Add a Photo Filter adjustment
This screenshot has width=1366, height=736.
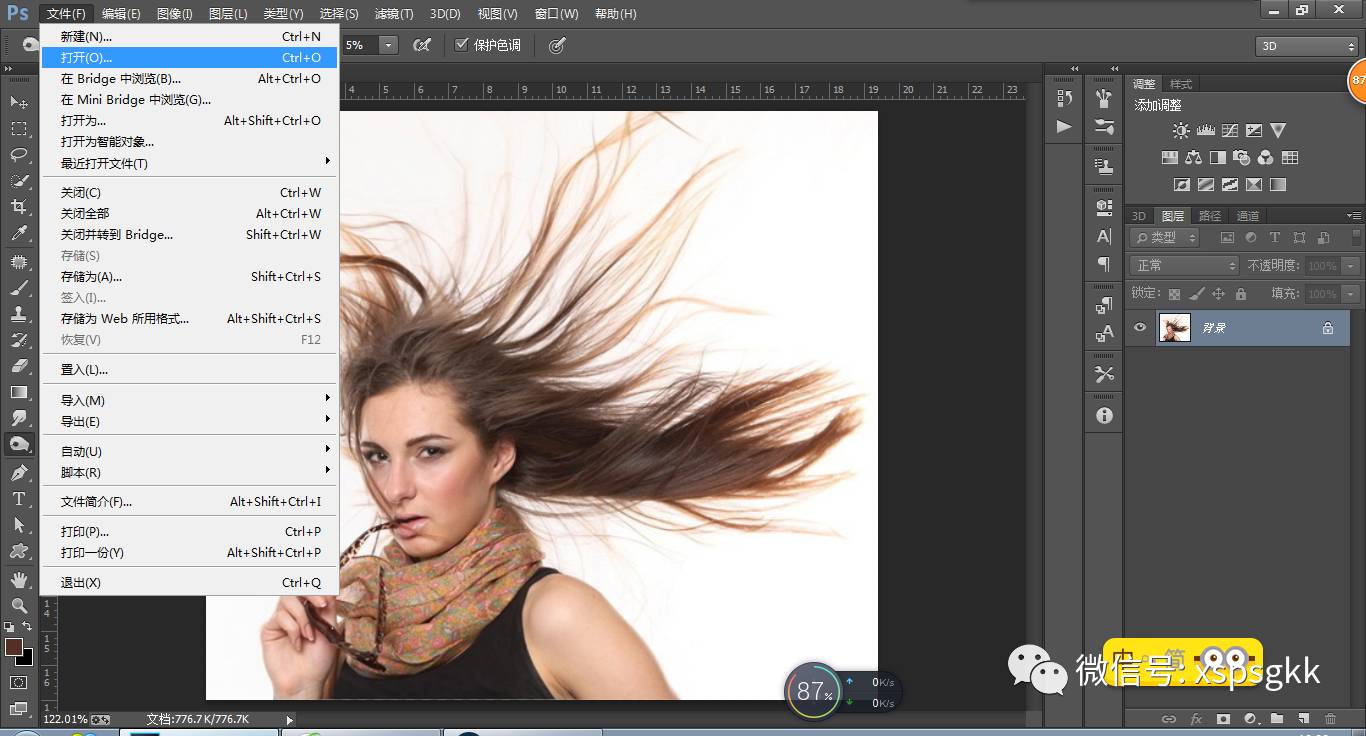tap(1241, 158)
